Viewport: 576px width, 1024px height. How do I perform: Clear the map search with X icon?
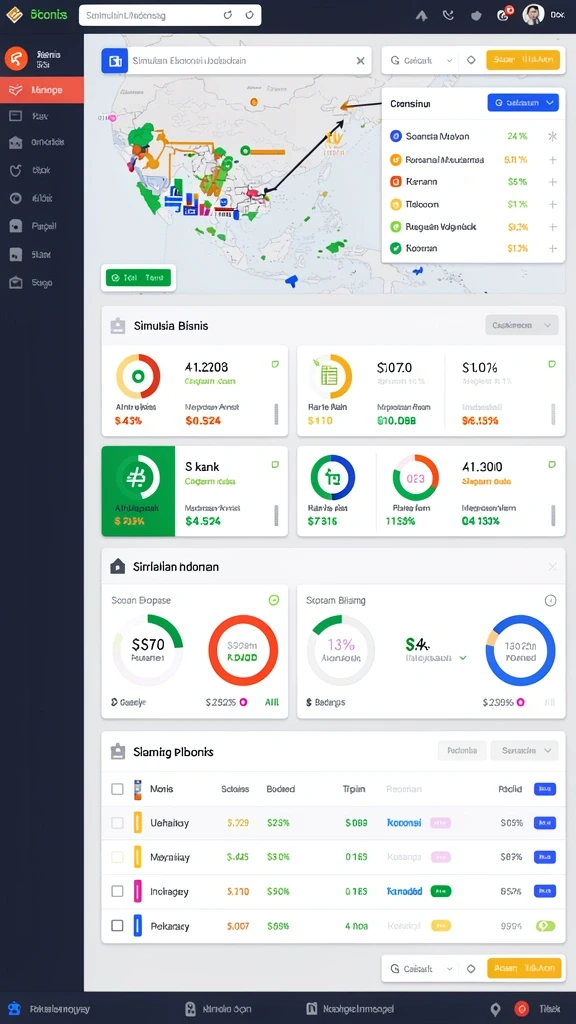[360, 61]
